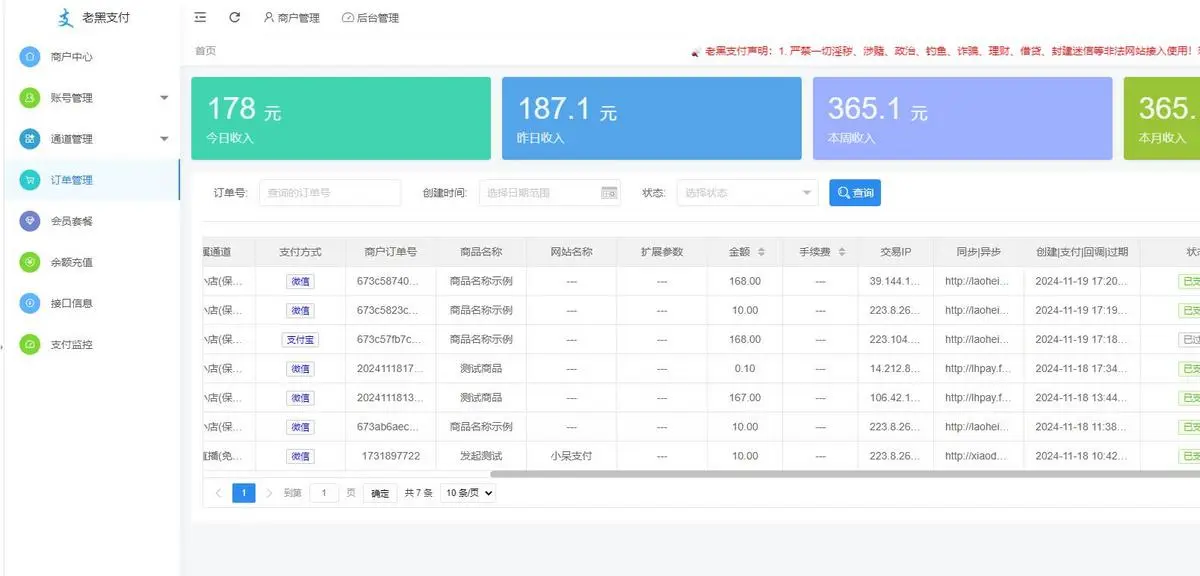Open 商户管理 in the top bar
This screenshot has height=576, width=1200.
(x=292, y=17)
